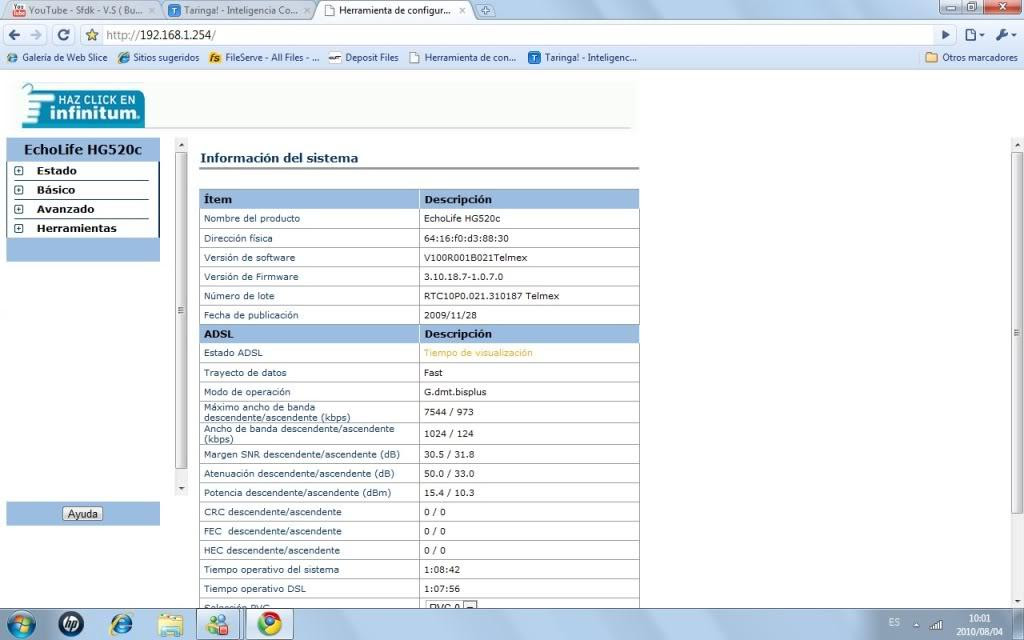Select the Herramienta de configur... tab

coord(394,10)
